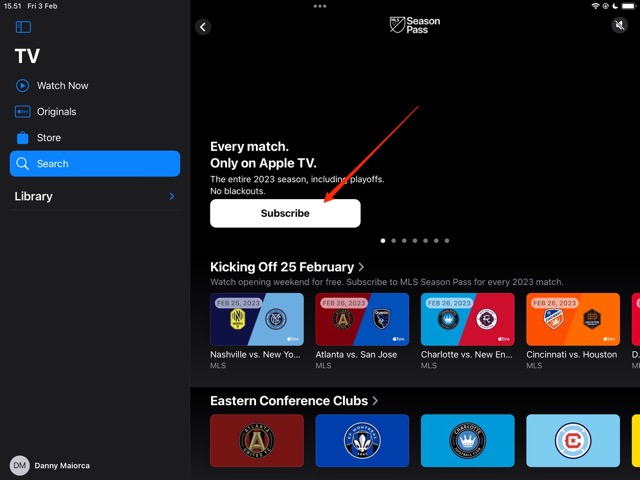The image size is (640, 480).
Task: Click the Apple TV+ Originals icon
Action: click(22, 111)
